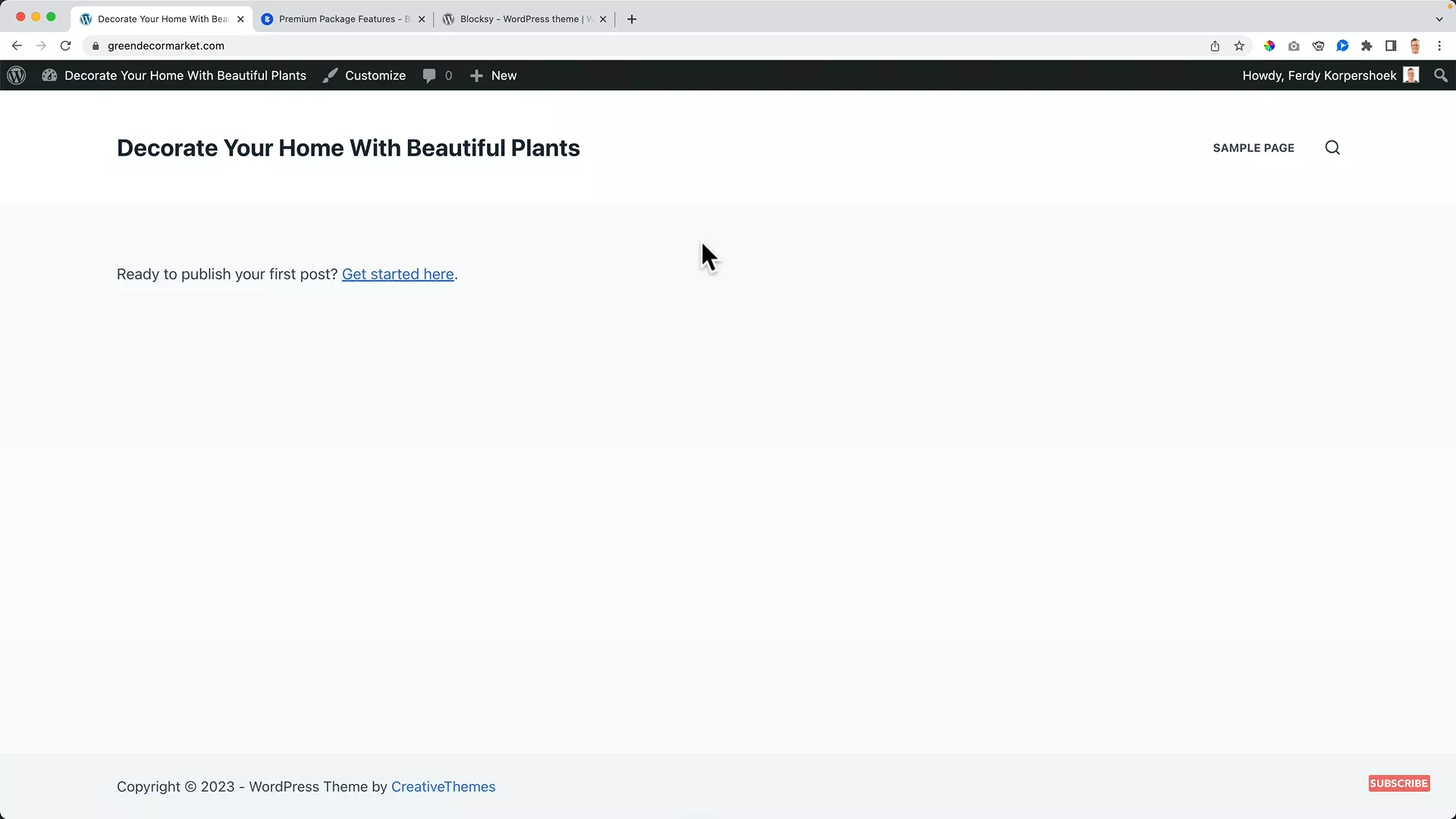Open the CreativeThemes footer link
The height and width of the screenshot is (819, 1456).
point(443,786)
